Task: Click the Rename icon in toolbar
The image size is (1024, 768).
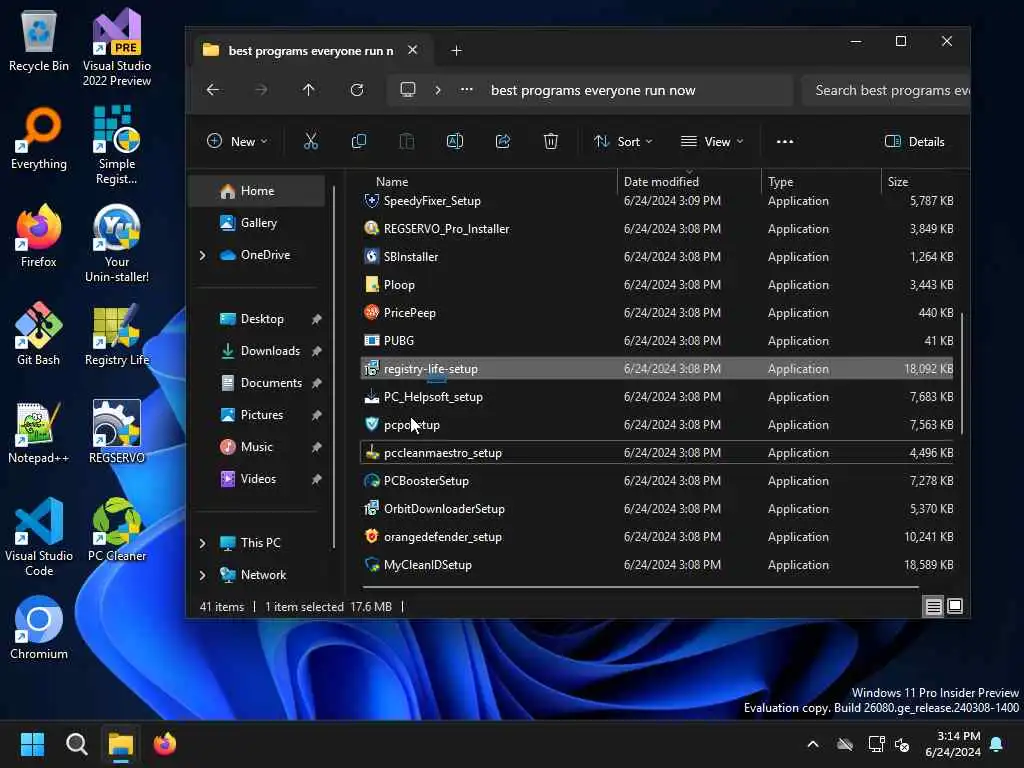Action: (x=455, y=141)
